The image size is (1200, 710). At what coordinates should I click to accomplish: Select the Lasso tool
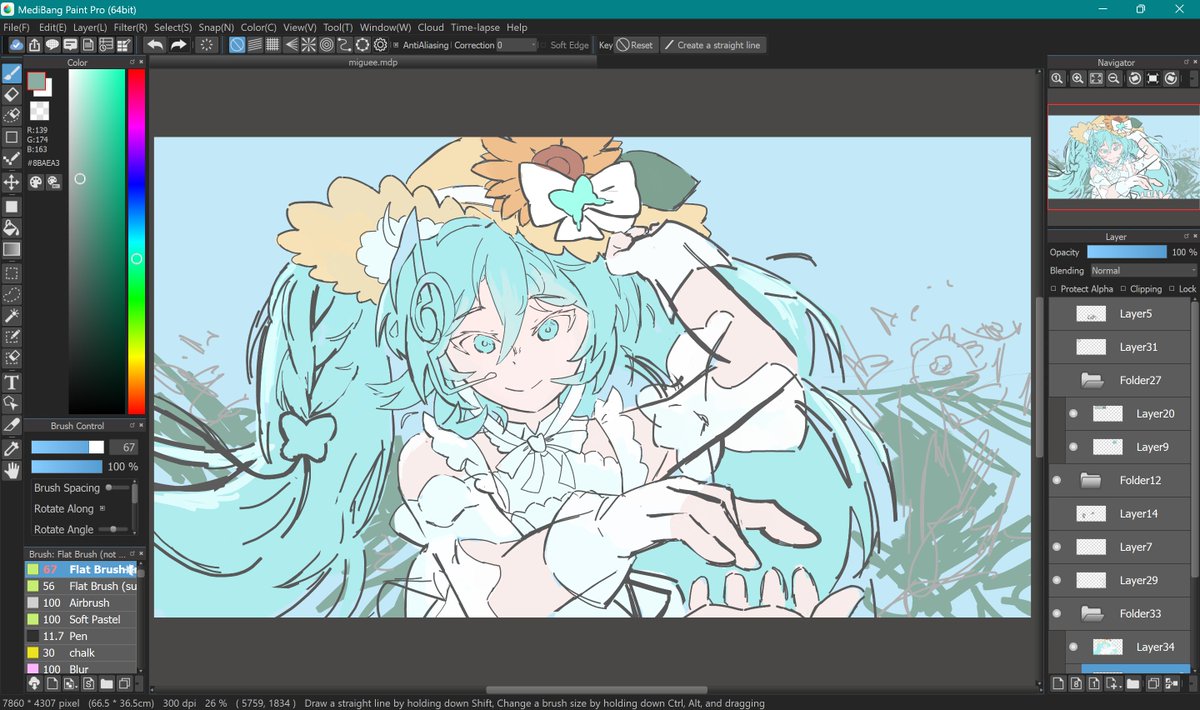pyautogui.click(x=12, y=295)
